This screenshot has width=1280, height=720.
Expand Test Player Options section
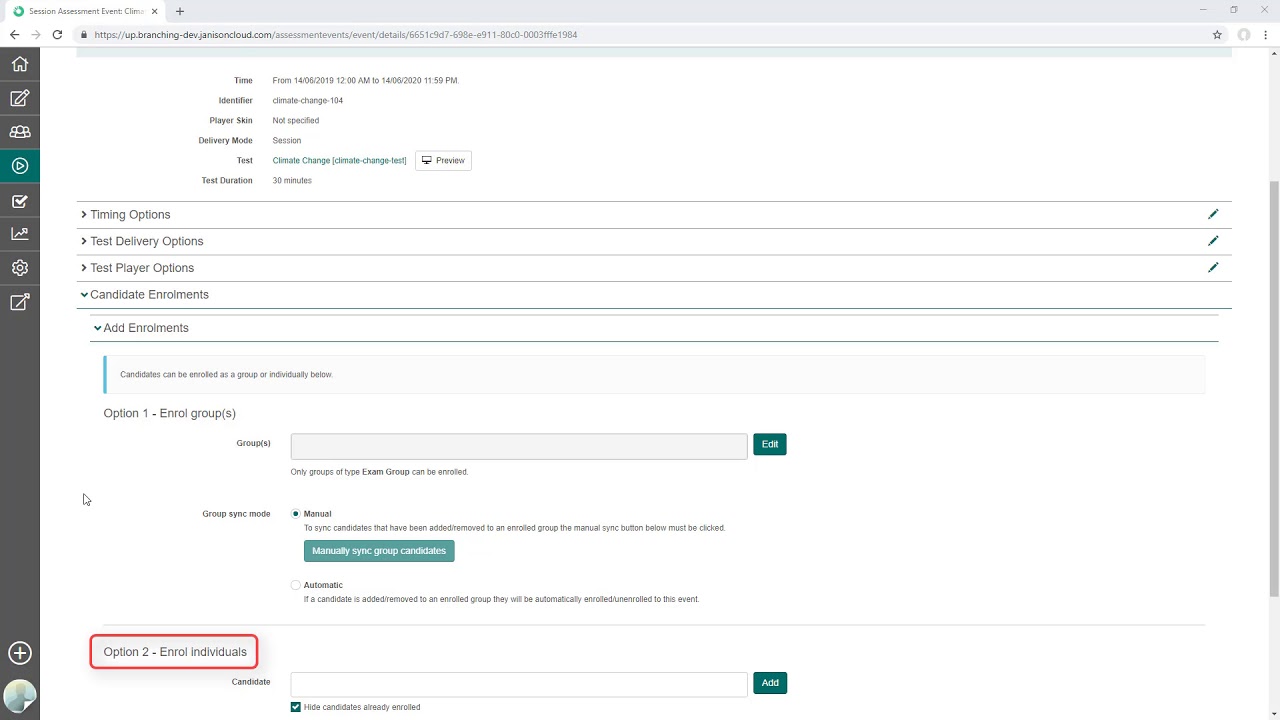click(x=138, y=268)
